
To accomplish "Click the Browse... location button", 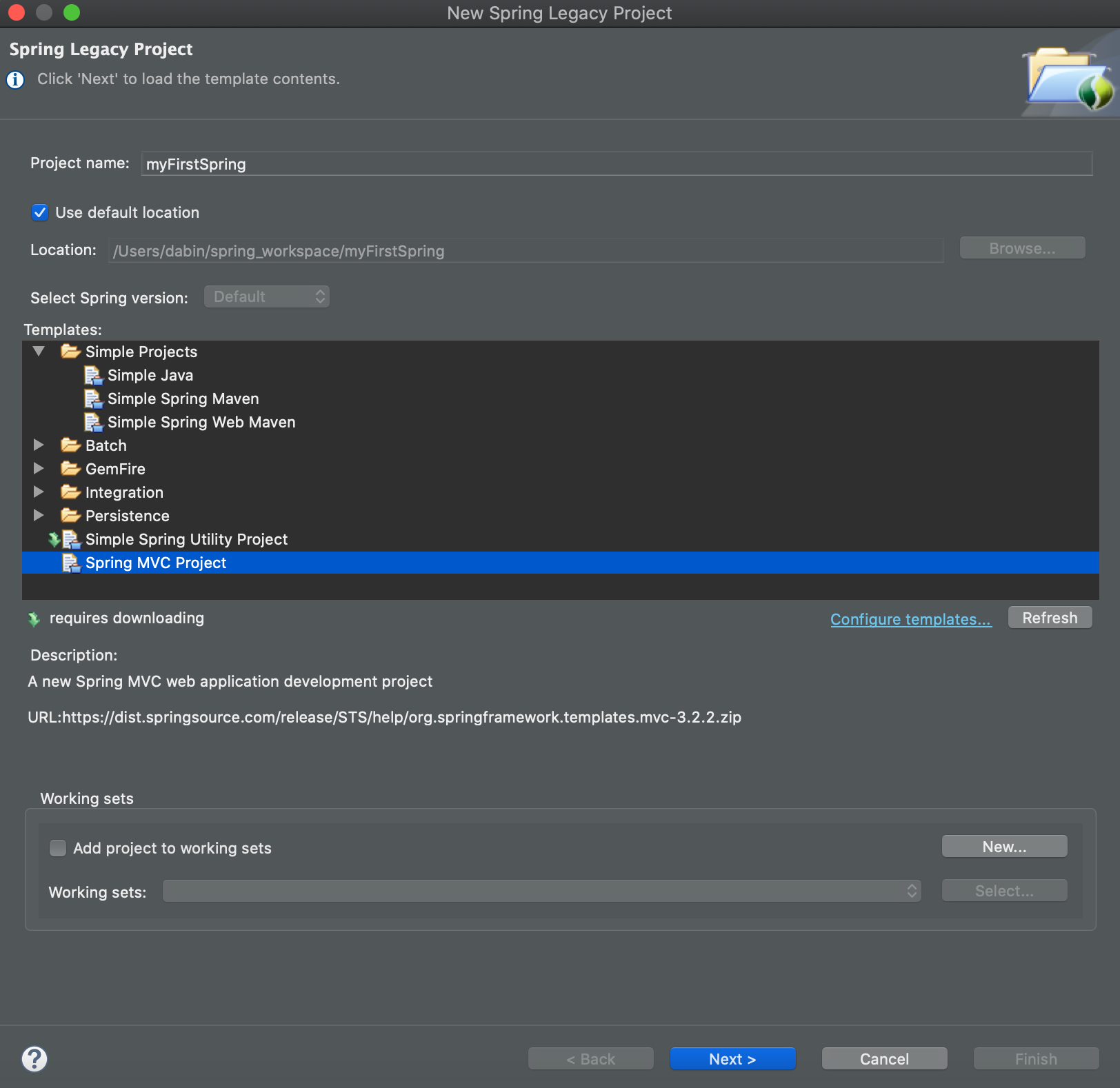I will coord(1022,248).
